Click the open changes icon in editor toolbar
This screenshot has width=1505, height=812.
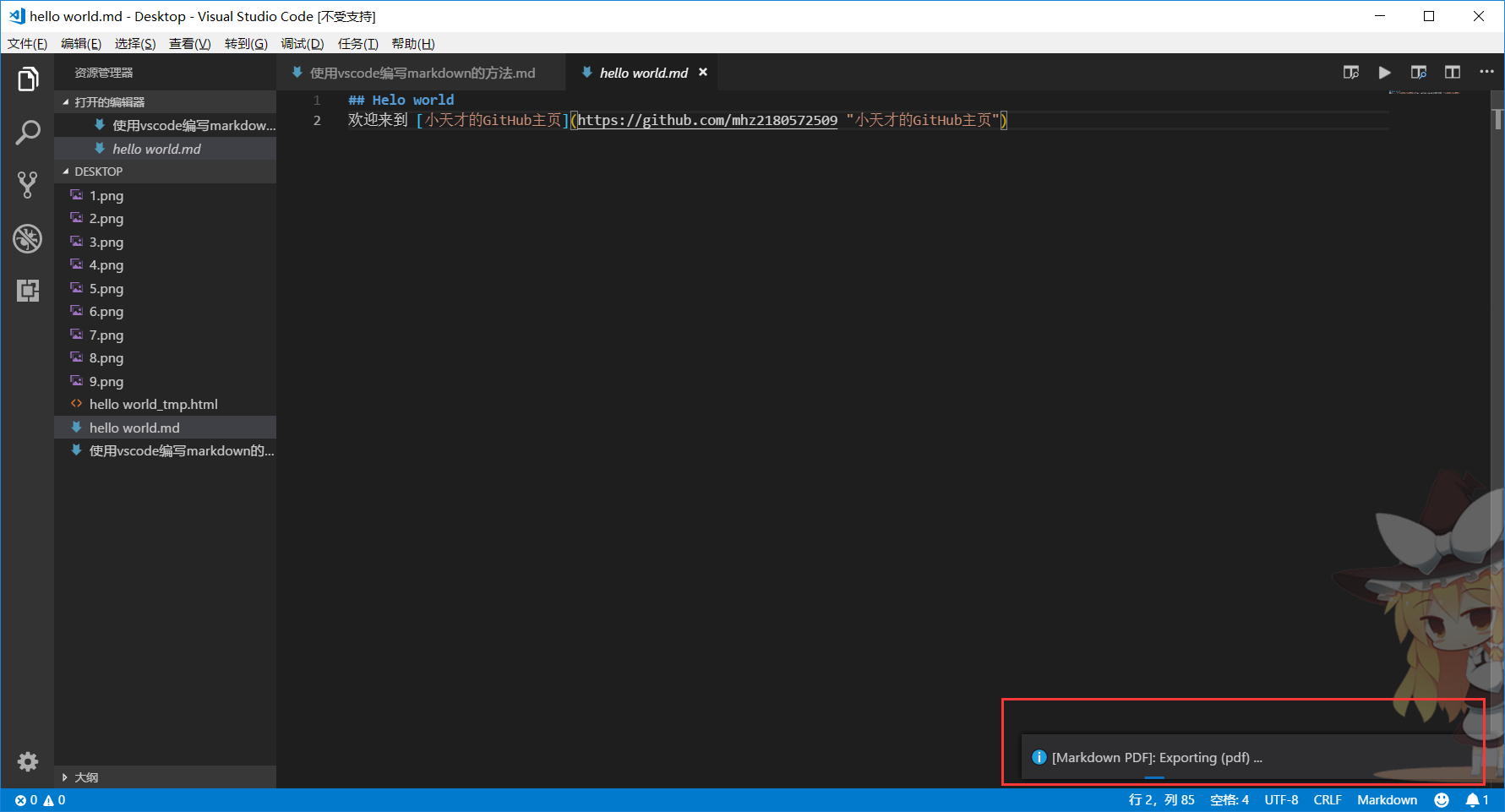1351,73
